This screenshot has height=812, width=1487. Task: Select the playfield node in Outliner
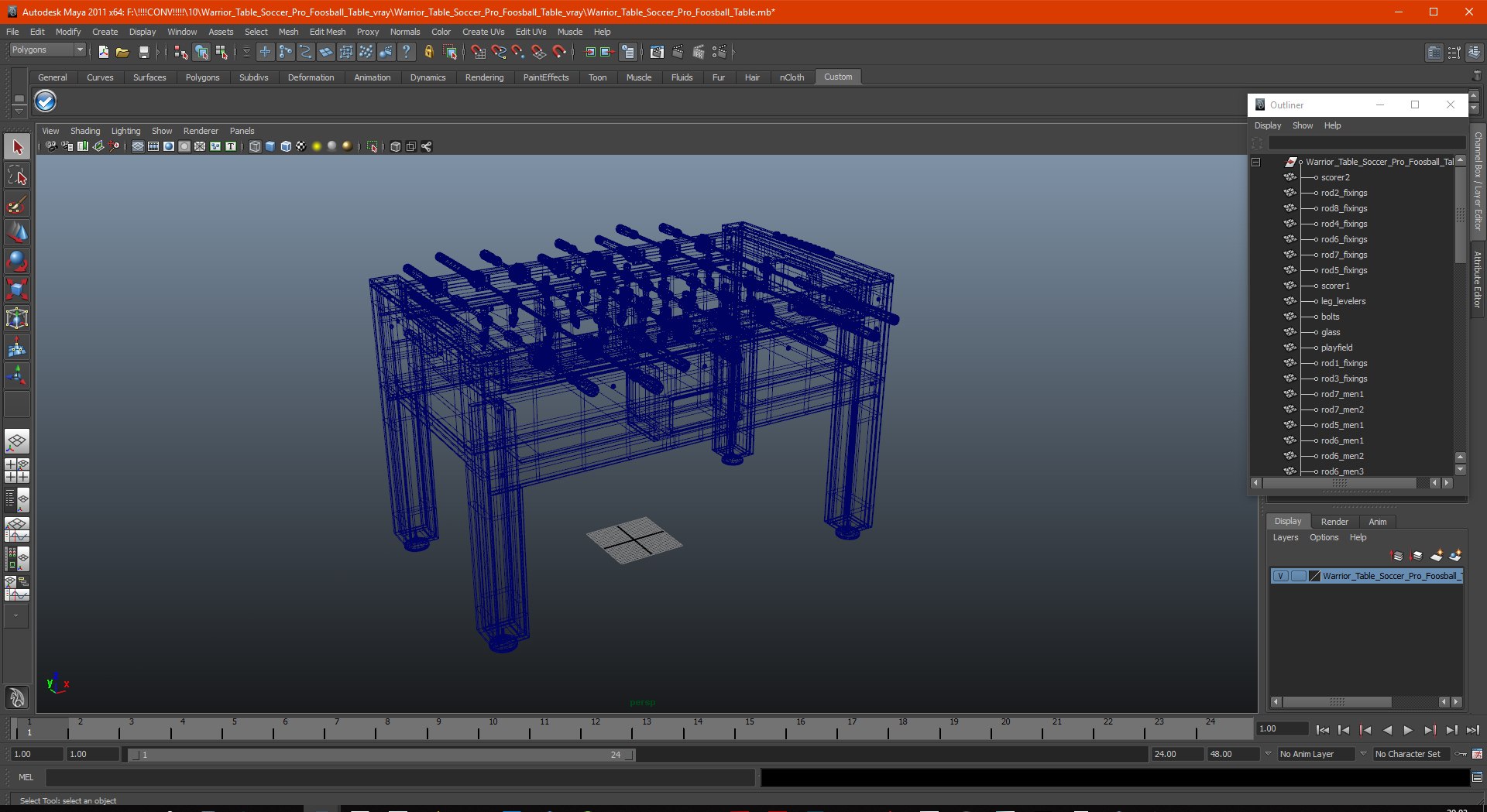click(1337, 348)
